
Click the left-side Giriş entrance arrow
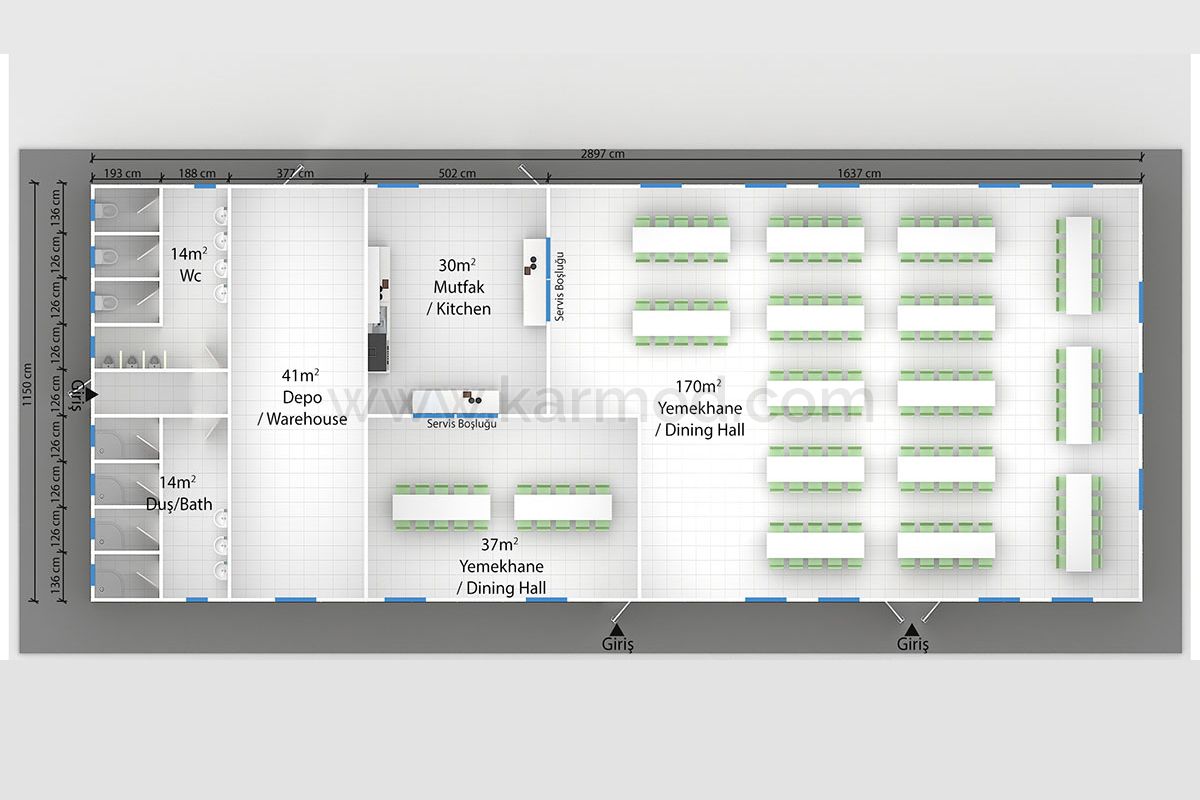click(x=91, y=396)
